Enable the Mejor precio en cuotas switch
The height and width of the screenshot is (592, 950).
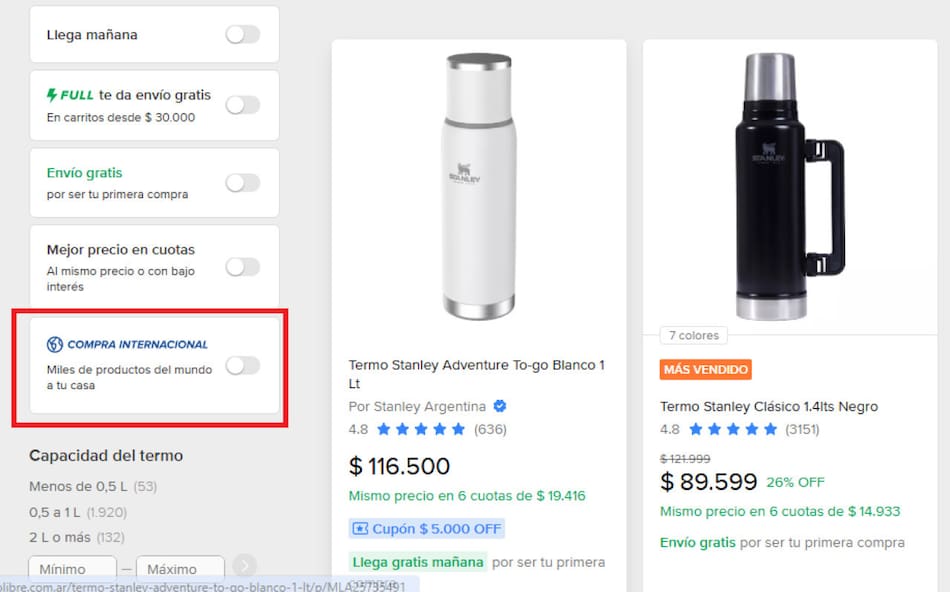pos(241,266)
